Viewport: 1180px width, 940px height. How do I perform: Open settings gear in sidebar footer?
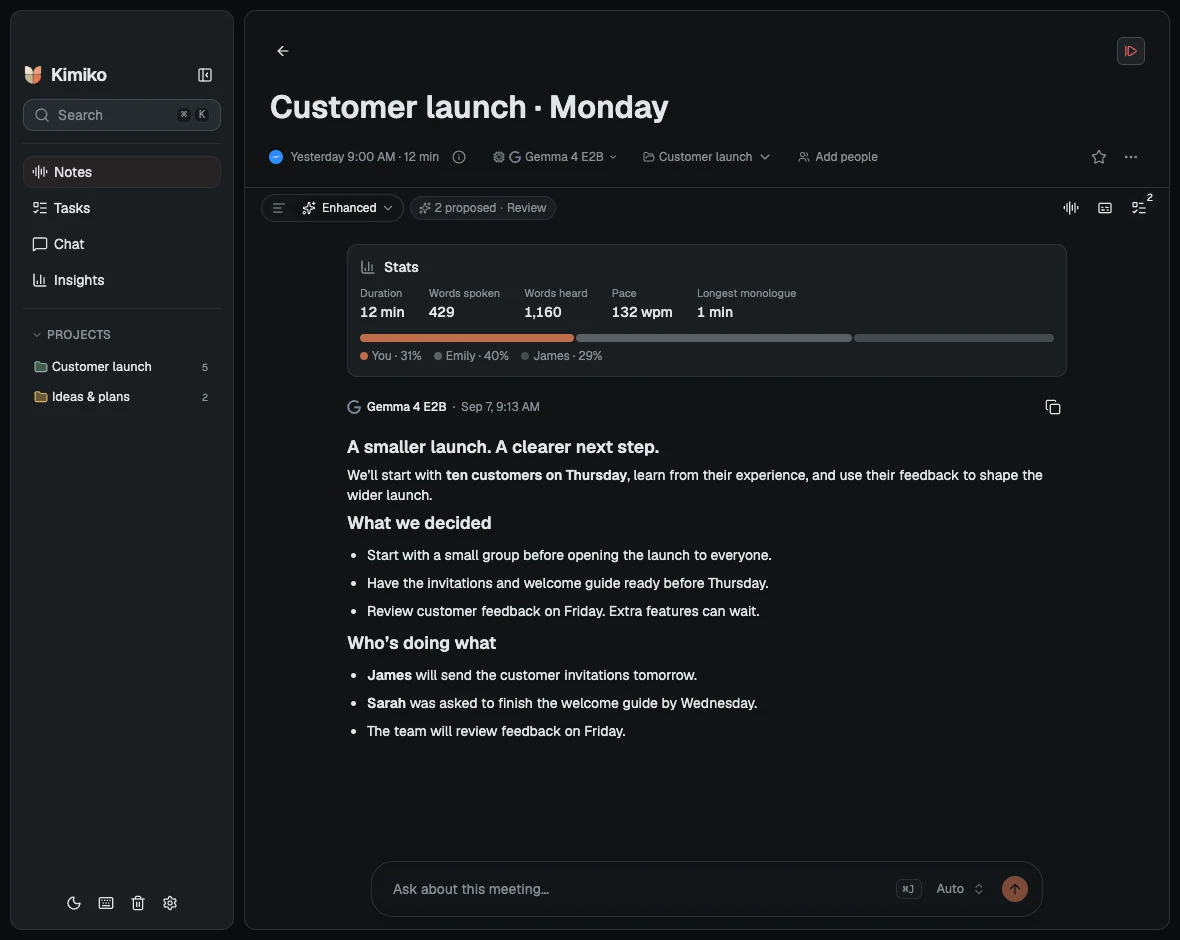pos(170,902)
